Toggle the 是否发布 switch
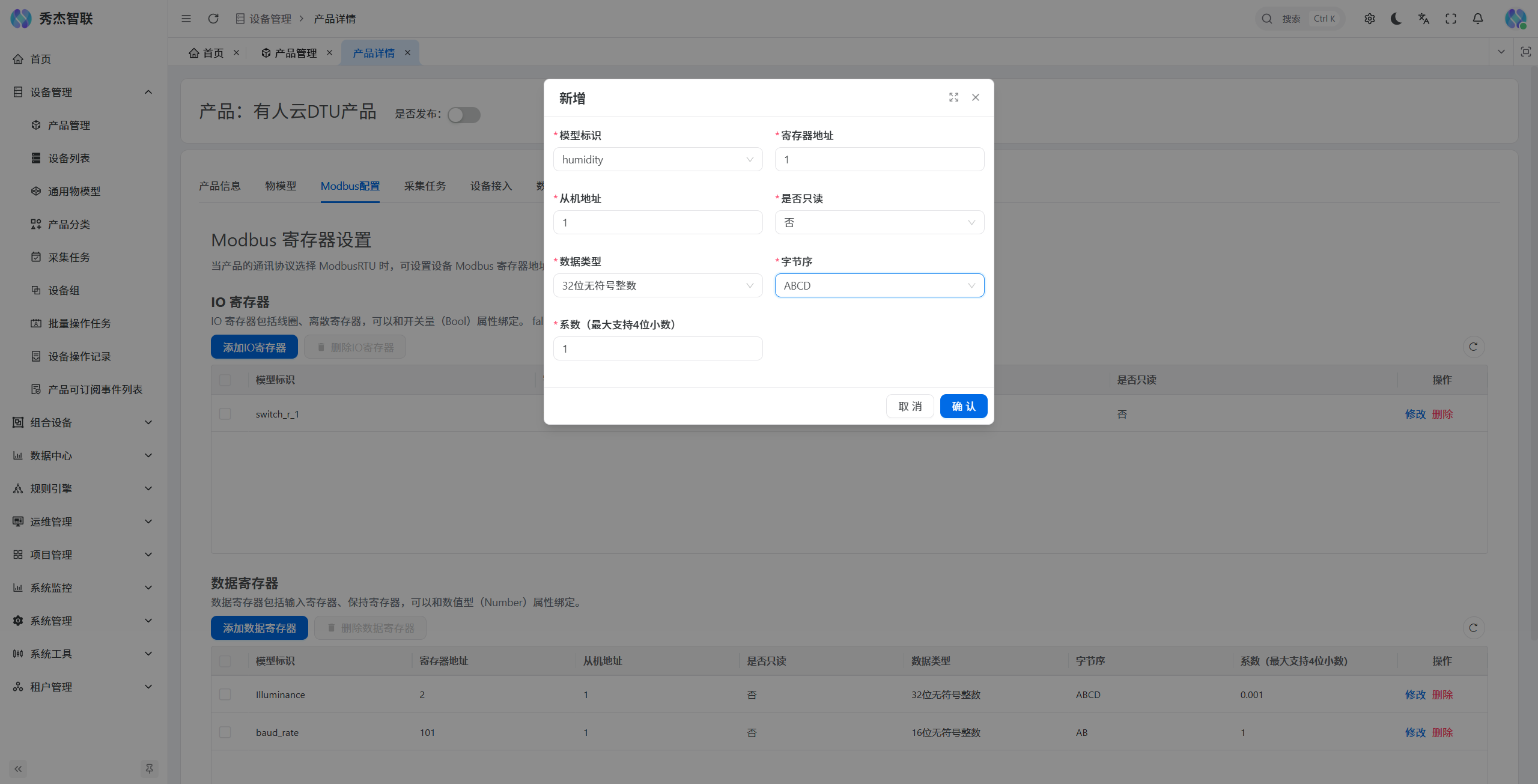The image size is (1538, 784). coord(464,114)
